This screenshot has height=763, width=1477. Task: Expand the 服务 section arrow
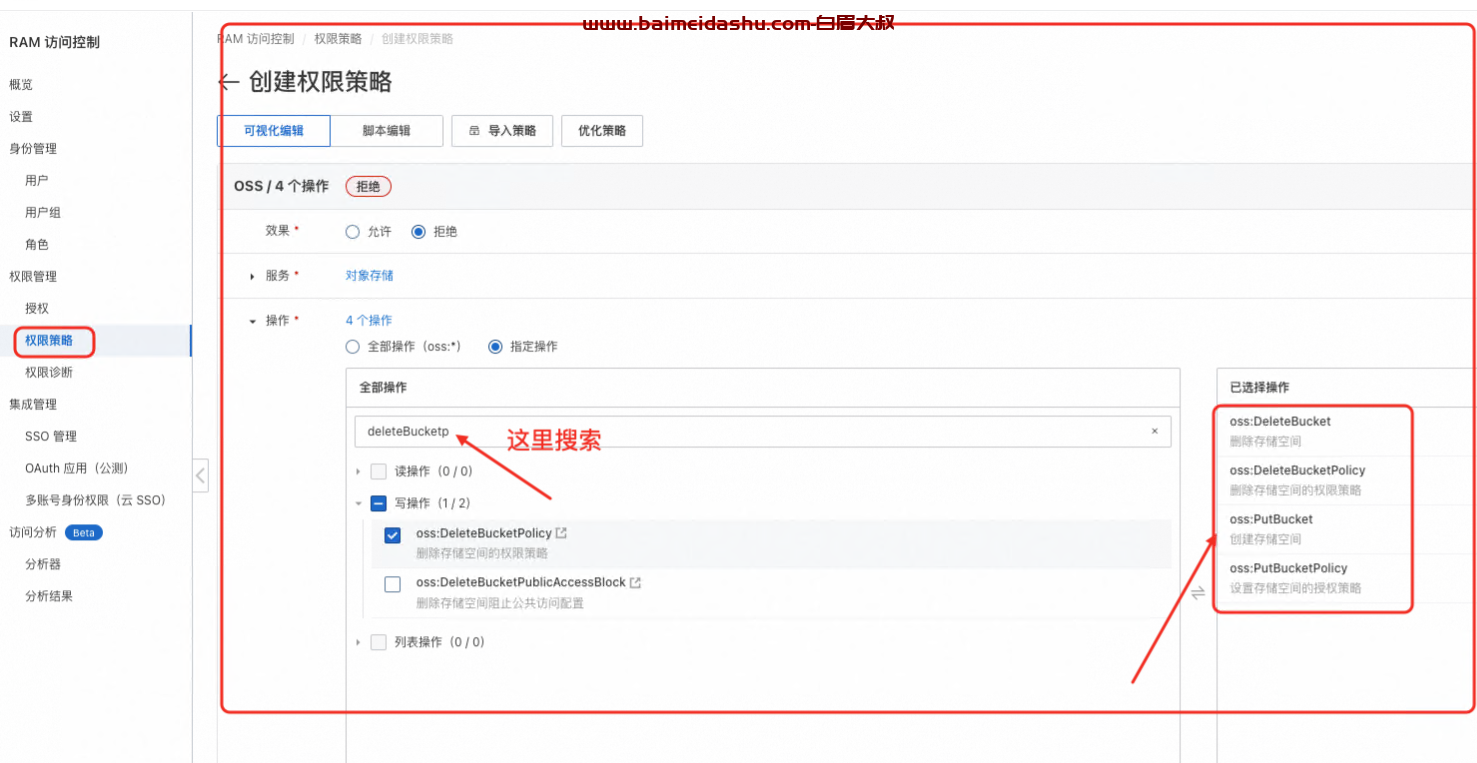click(x=252, y=276)
